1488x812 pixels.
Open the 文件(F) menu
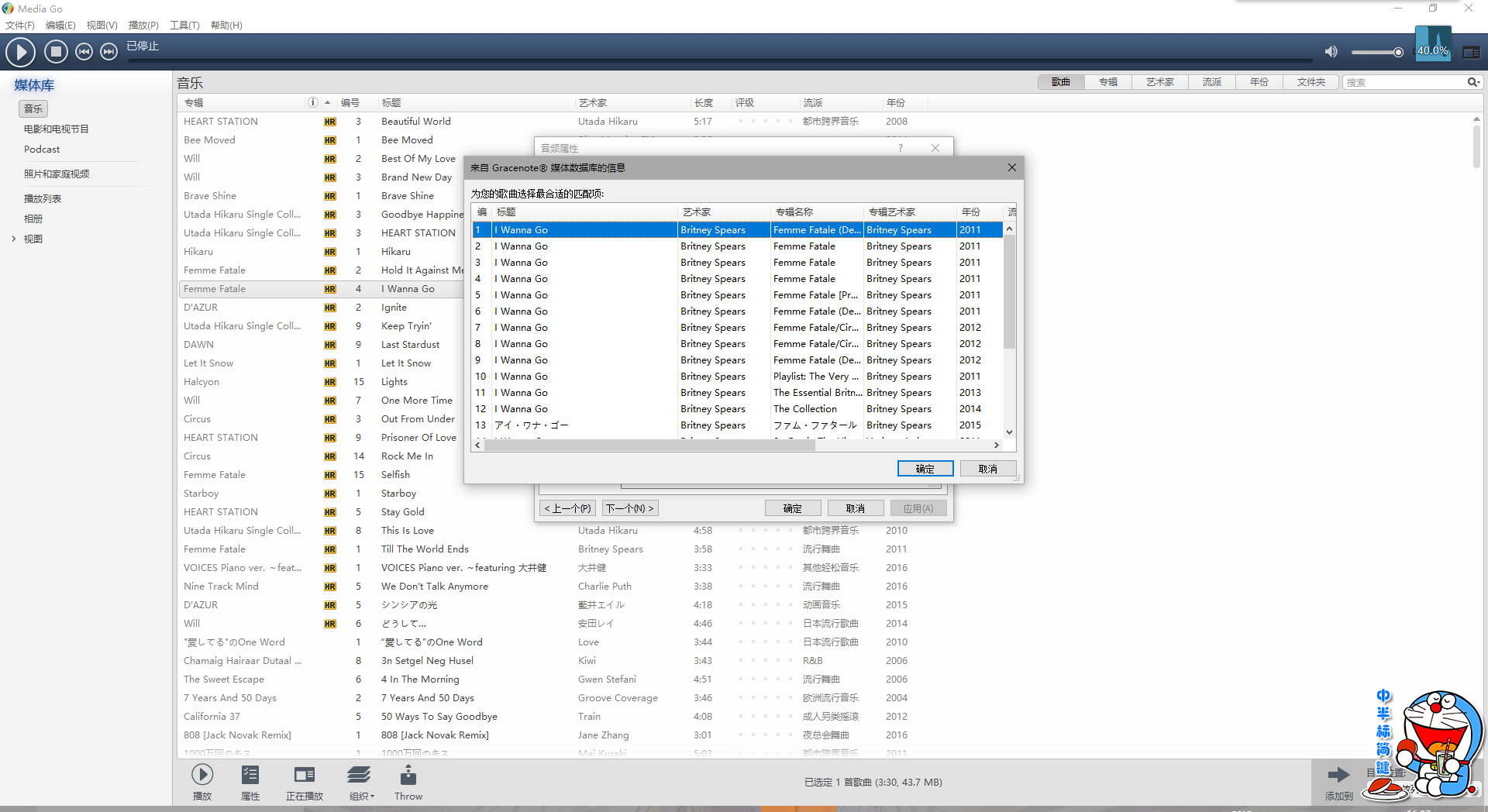pyautogui.click(x=20, y=26)
